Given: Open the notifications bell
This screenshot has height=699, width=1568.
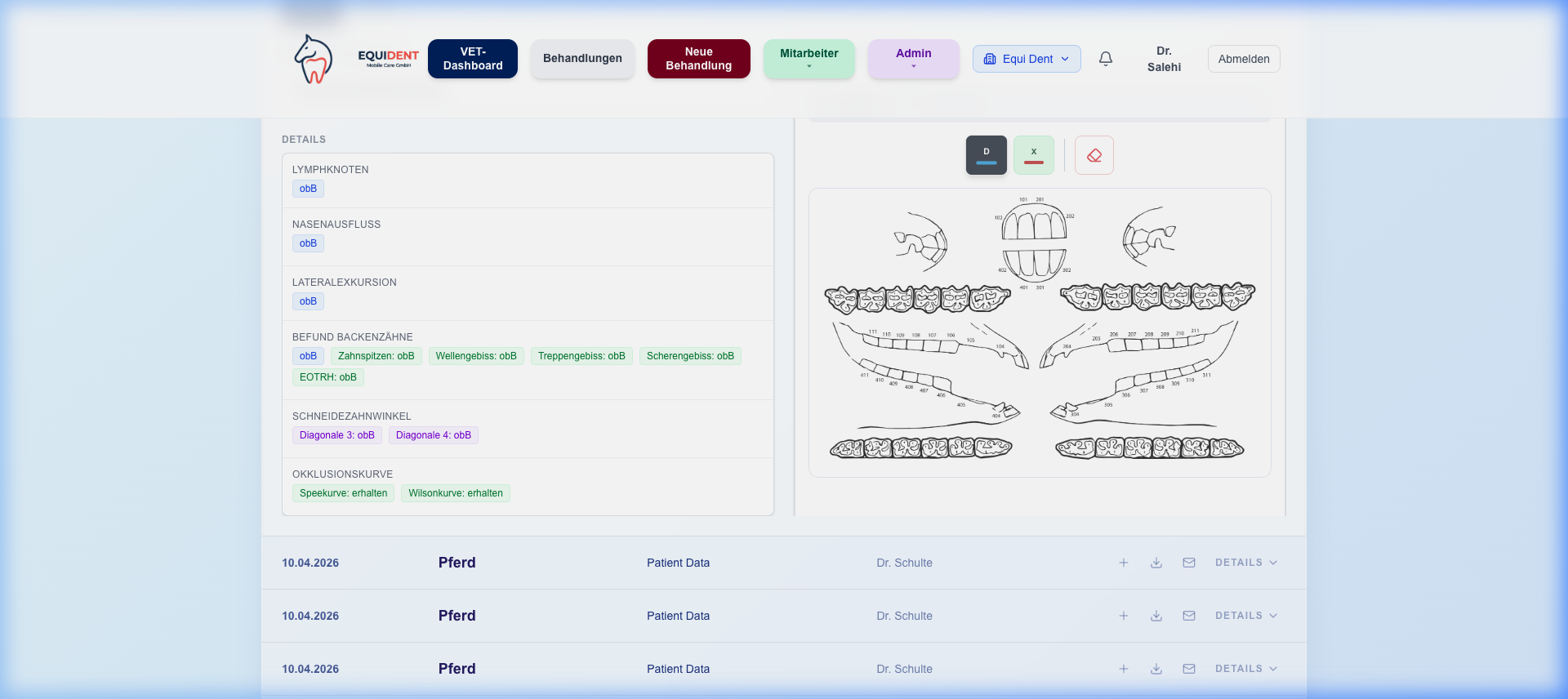Looking at the screenshot, I should point(1105,59).
